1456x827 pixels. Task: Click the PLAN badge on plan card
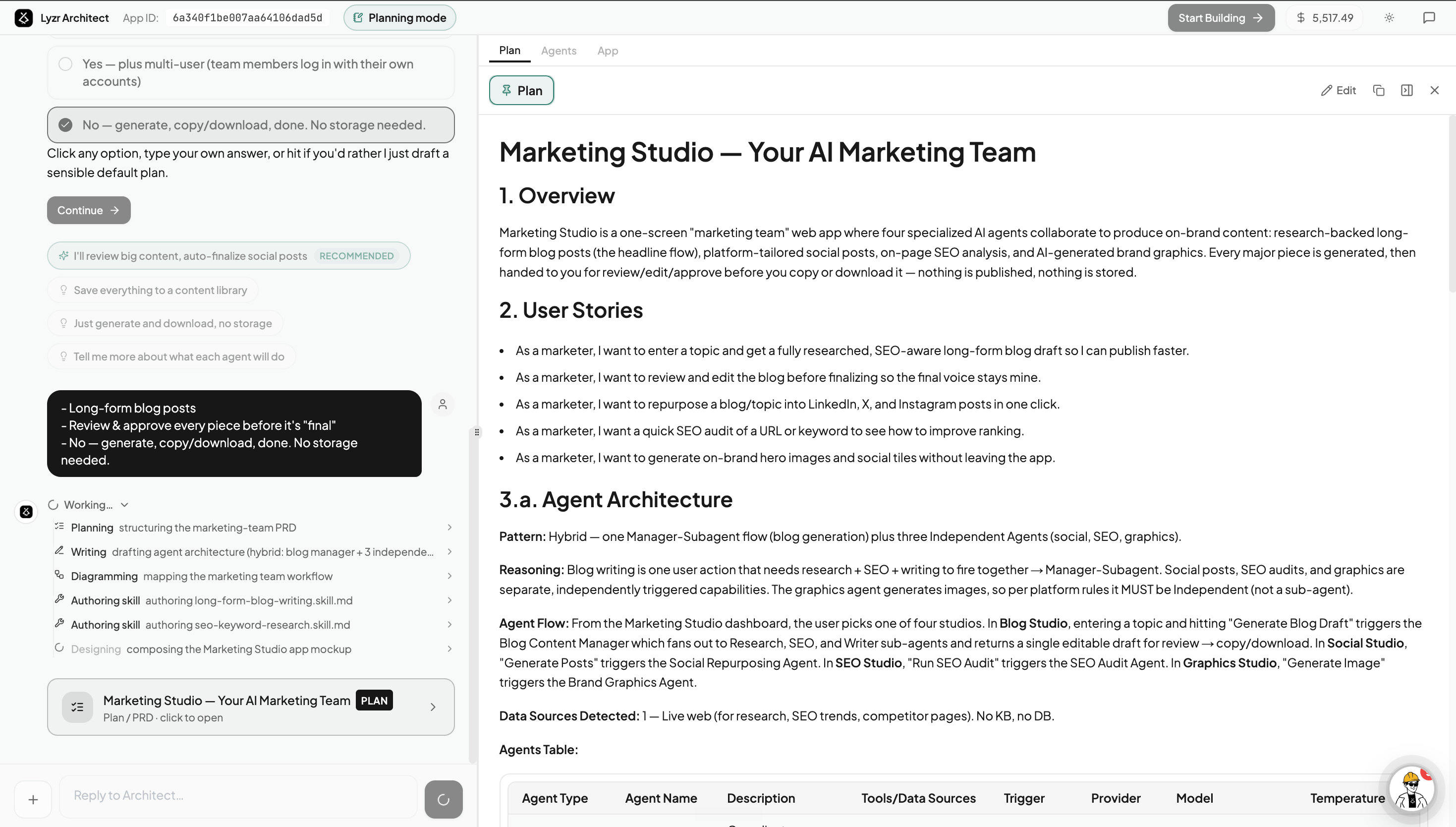tap(374, 701)
